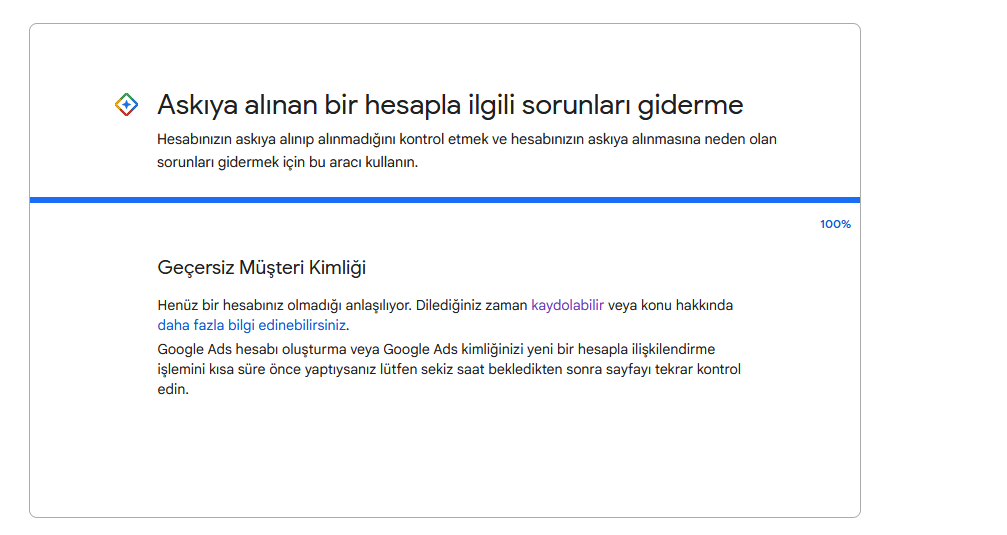This screenshot has width=1007, height=535.
Task: Select the 100% progress indicator text
Action: pos(835,224)
